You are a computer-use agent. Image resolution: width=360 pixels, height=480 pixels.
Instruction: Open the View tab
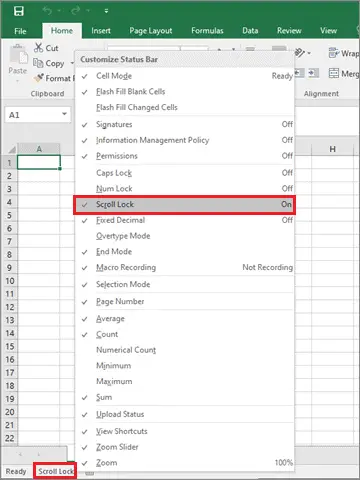tap(328, 31)
